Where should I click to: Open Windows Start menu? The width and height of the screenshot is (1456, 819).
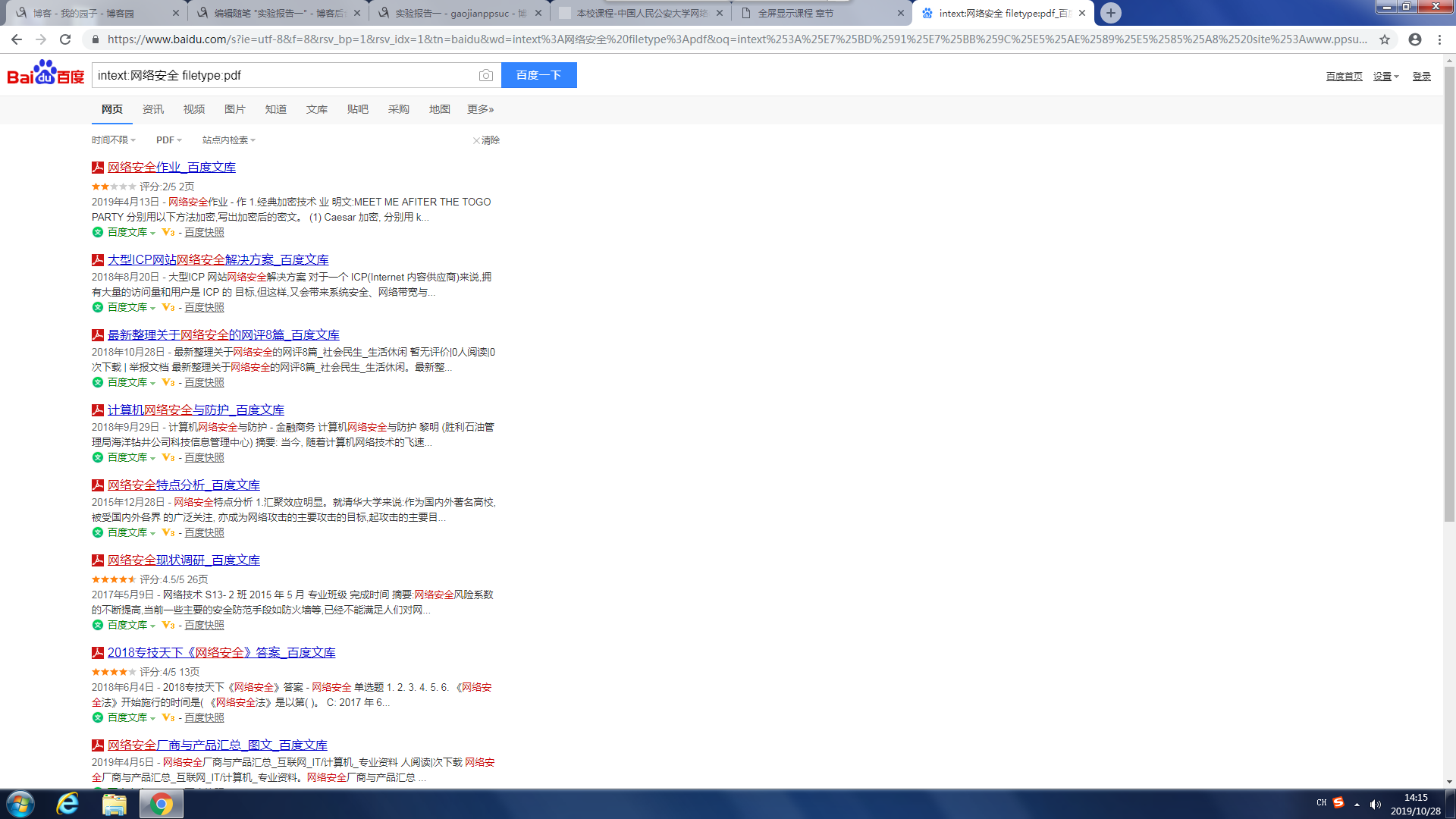[20, 804]
